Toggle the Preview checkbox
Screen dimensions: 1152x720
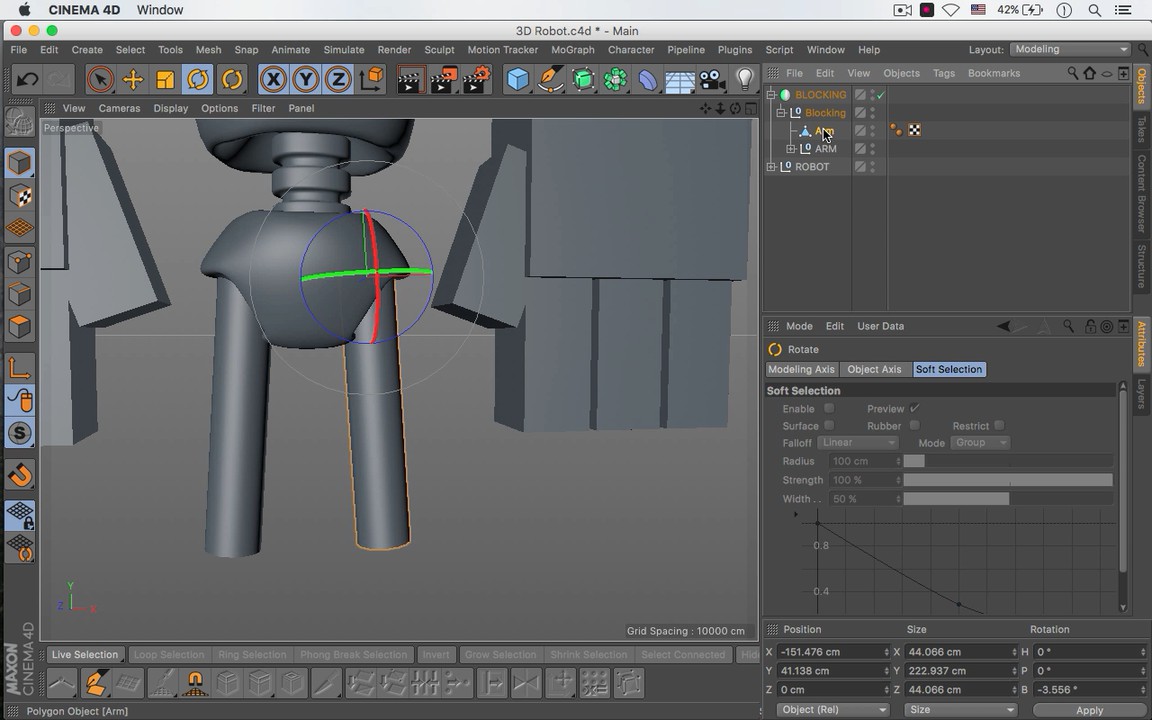tap(914, 409)
